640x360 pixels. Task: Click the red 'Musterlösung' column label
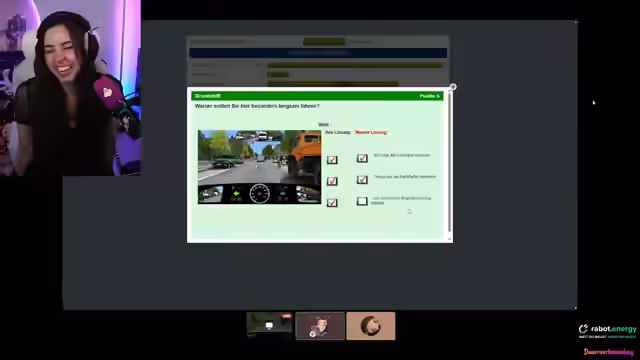click(371, 132)
